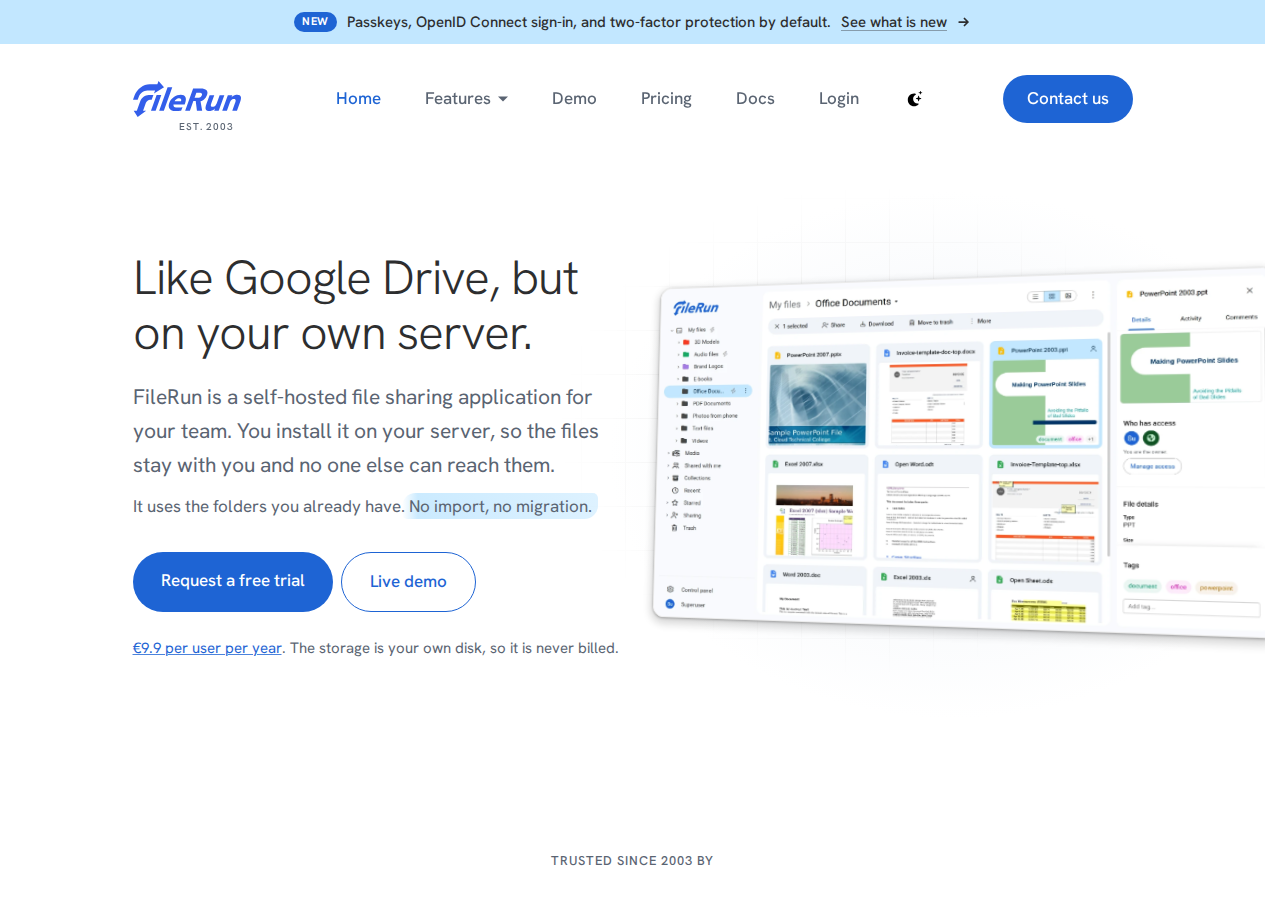Select Recent in the preview sidebar
1280x900 pixels.
686,490
